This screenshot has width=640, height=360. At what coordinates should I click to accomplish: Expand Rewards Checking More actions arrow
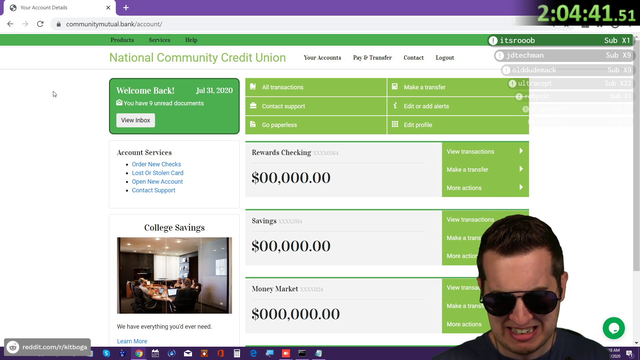tap(521, 187)
